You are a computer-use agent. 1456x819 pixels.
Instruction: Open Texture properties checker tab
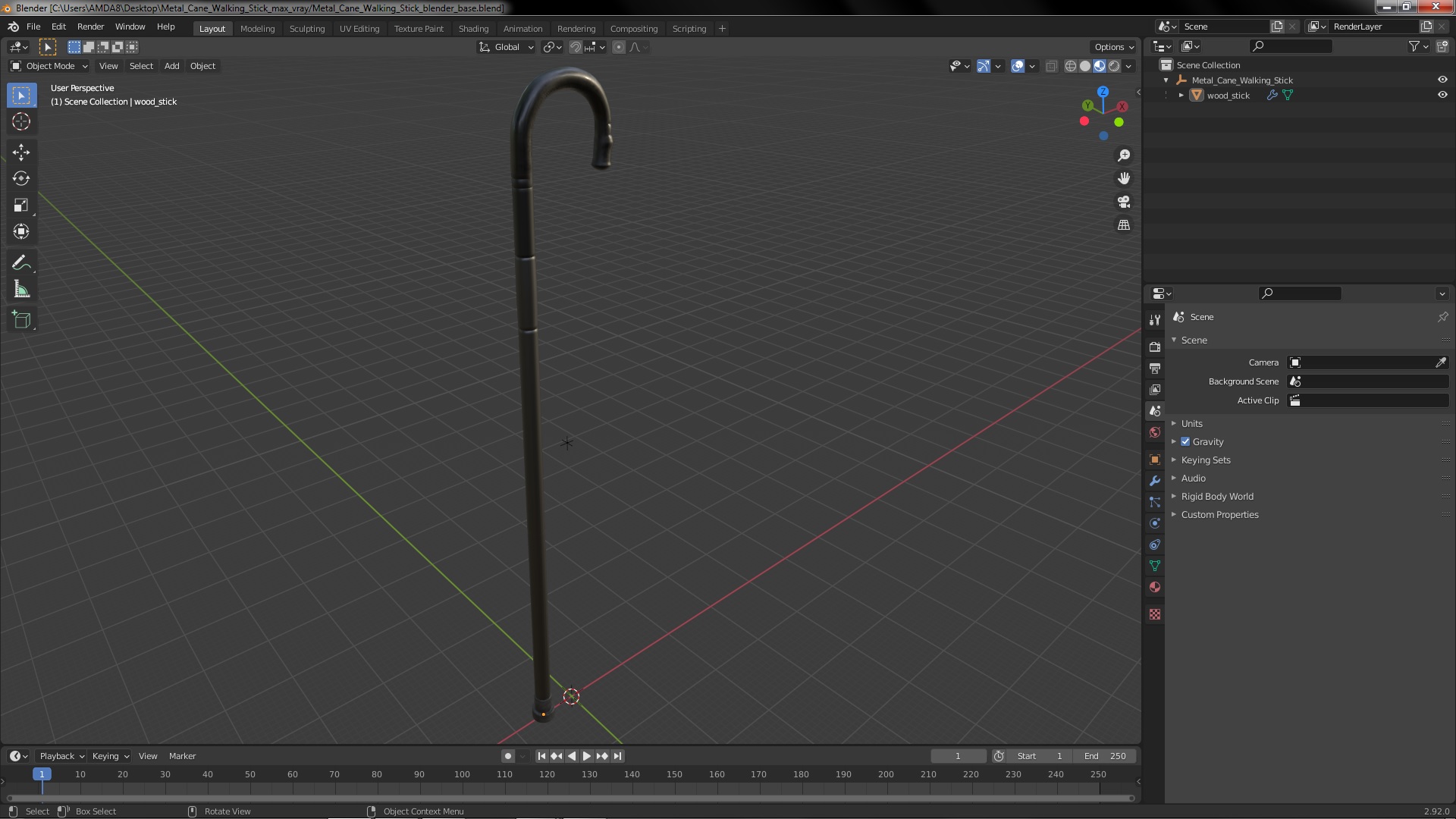click(x=1155, y=614)
